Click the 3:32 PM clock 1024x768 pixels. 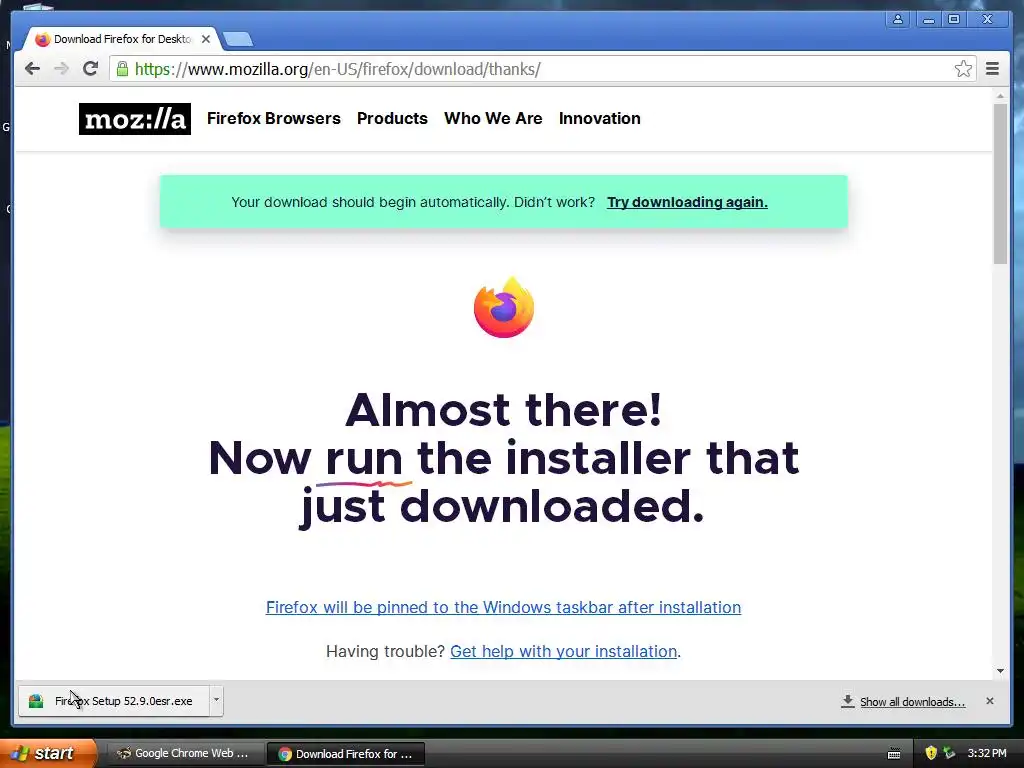[x=987, y=753]
